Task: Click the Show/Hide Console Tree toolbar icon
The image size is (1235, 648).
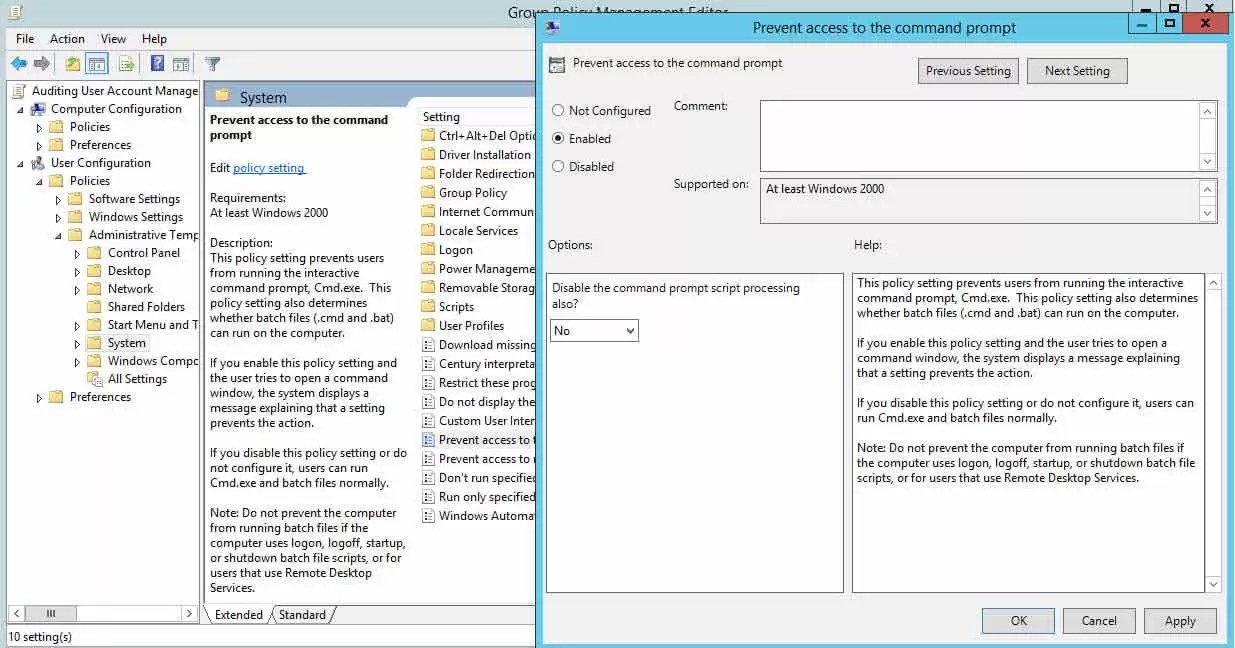Action: click(94, 63)
